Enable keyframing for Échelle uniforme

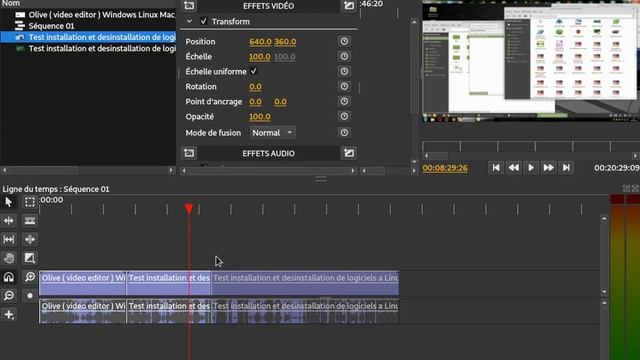click(344, 71)
